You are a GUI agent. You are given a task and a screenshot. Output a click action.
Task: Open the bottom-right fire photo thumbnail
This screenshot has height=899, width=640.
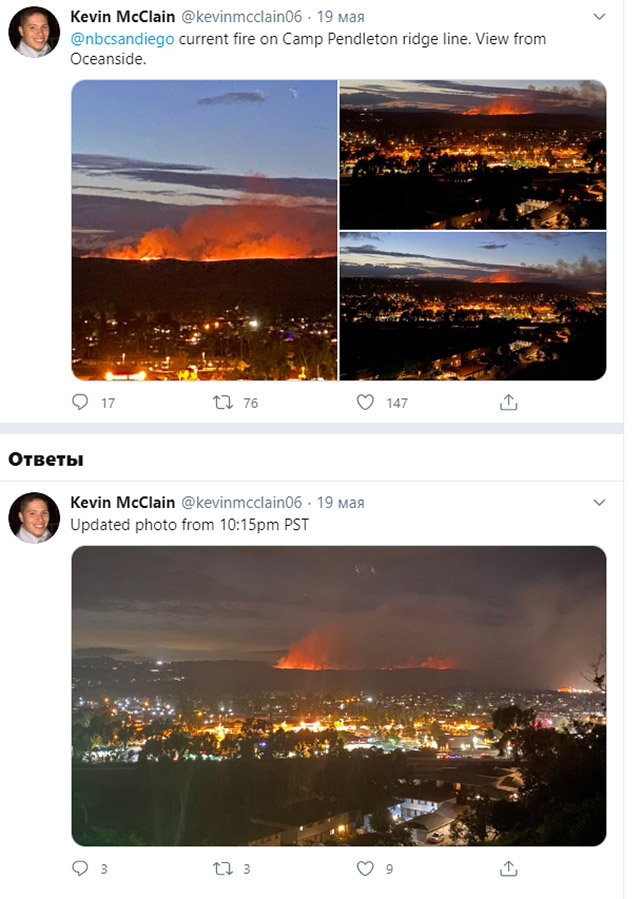[473, 306]
